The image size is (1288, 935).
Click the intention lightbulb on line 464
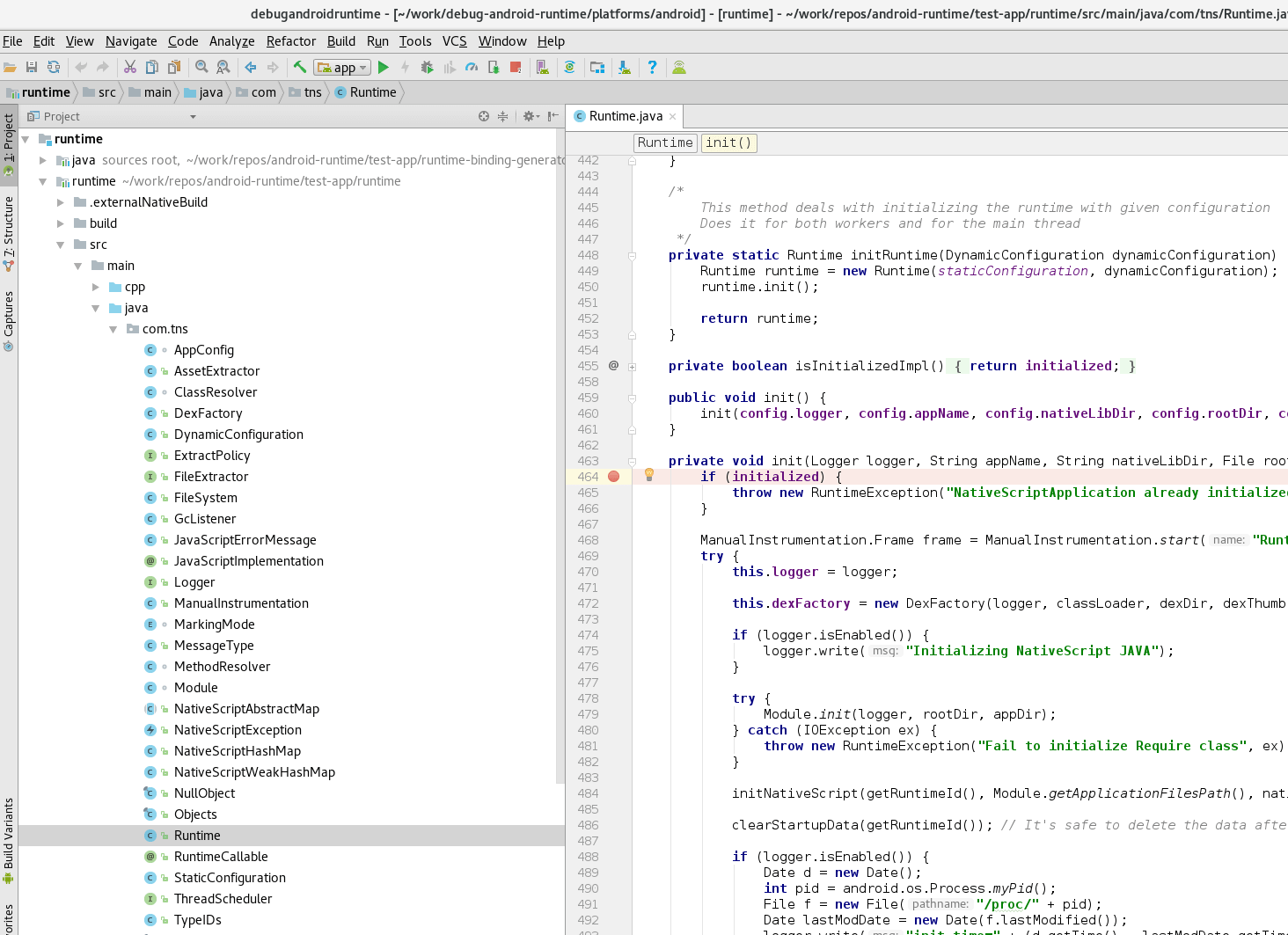648,476
